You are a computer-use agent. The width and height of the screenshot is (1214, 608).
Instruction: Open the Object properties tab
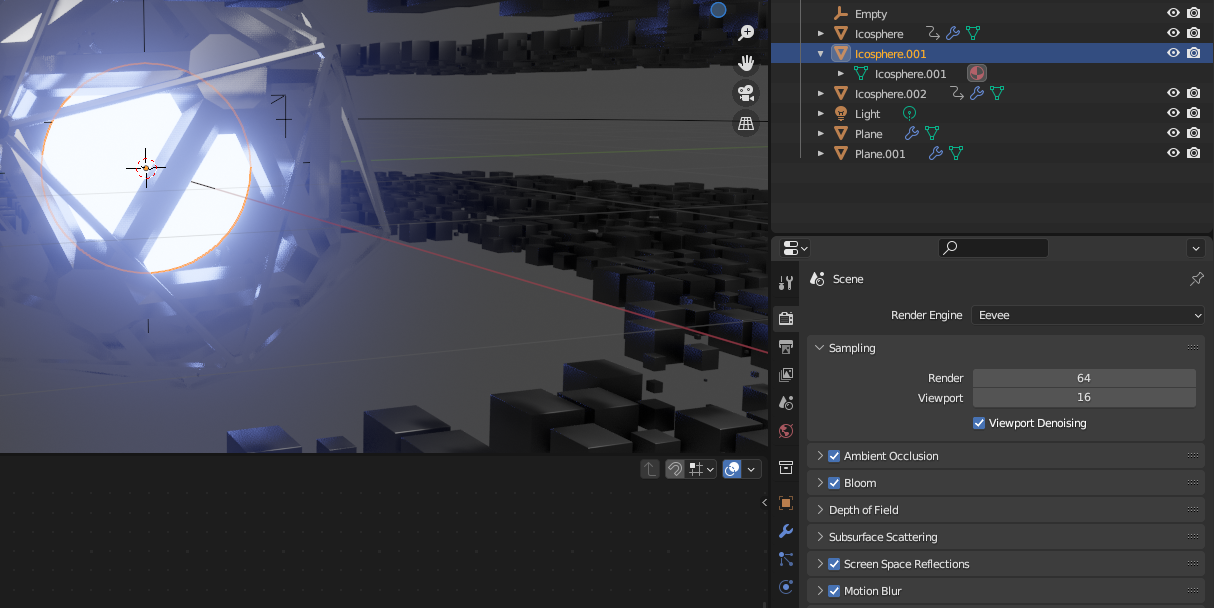(786, 503)
